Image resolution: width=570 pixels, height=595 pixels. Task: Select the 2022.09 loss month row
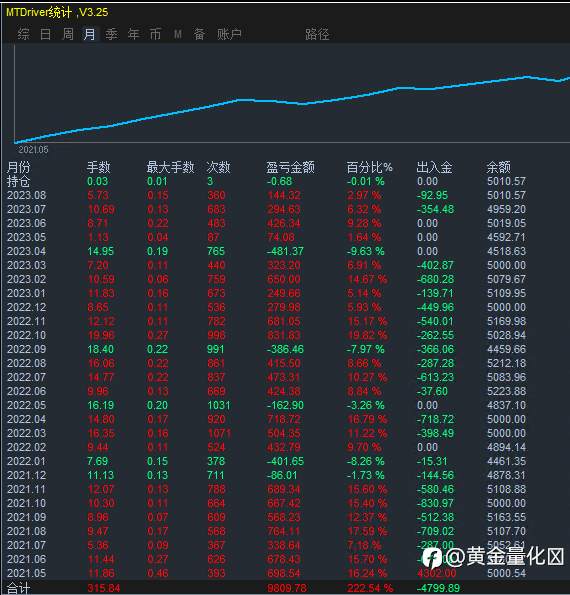pyautogui.click(x=266, y=349)
